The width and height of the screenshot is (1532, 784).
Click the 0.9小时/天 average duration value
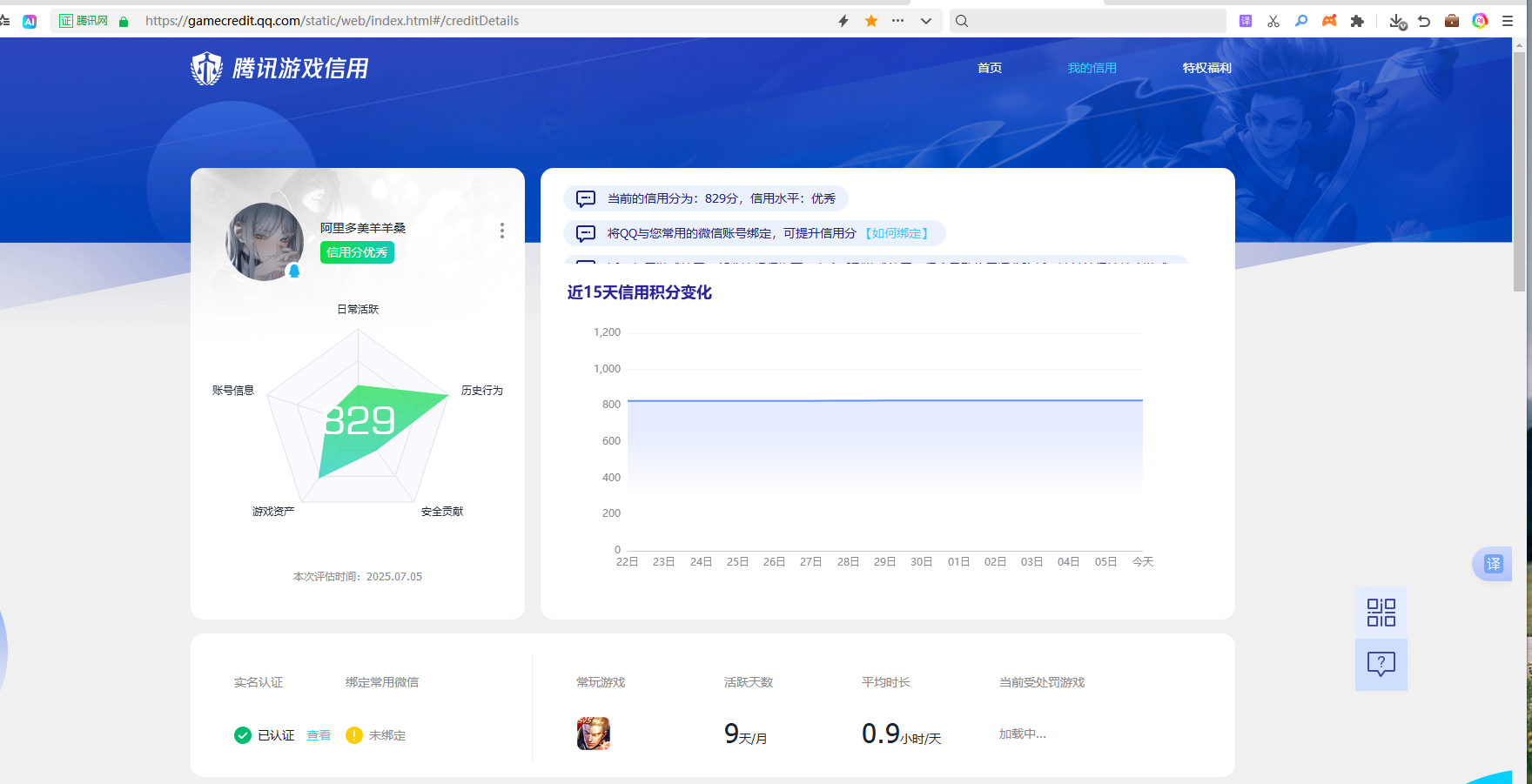[902, 734]
